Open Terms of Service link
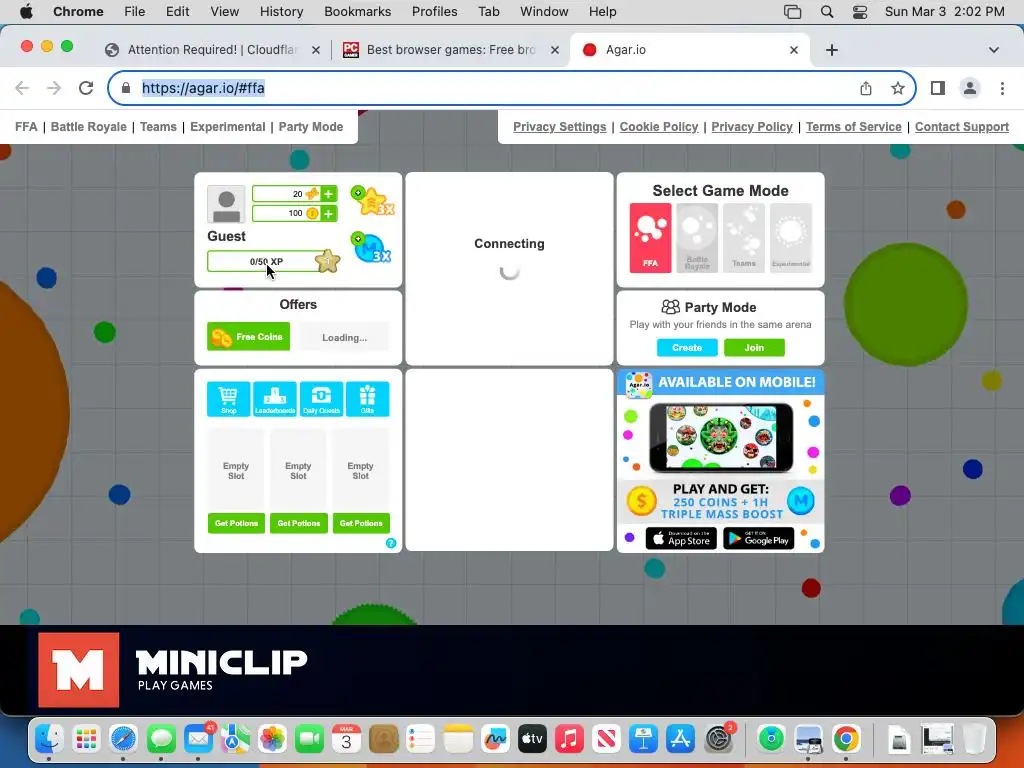The height and width of the screenshot is (768, 1024). point(854,127)
